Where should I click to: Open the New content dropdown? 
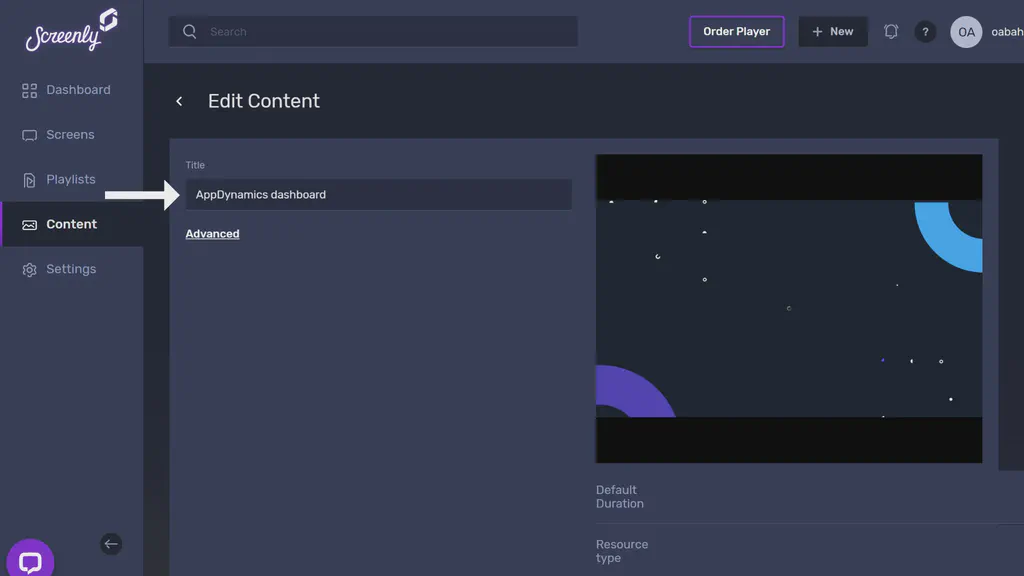click(x=833, y=31)
